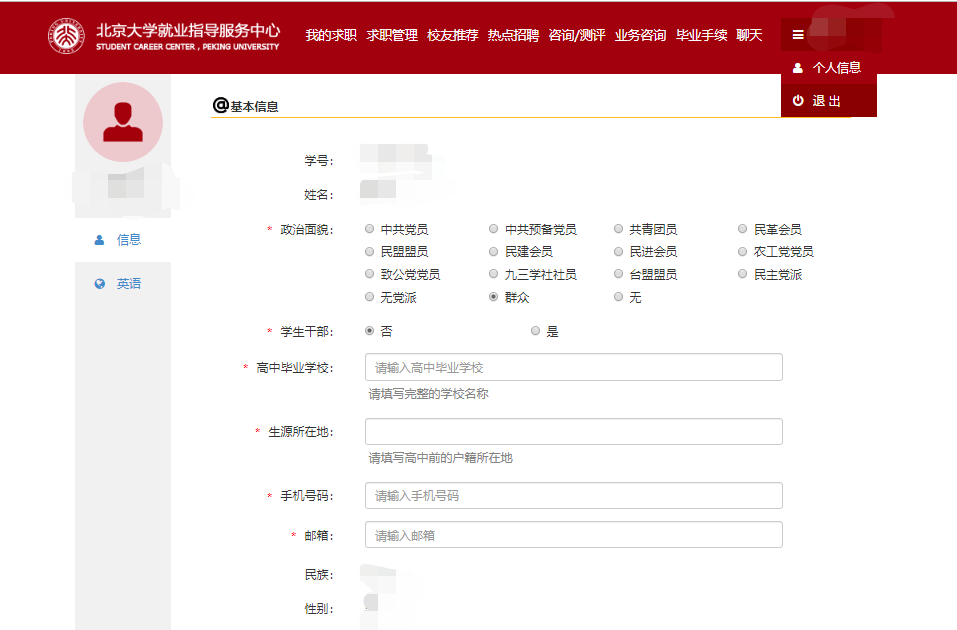This screenshot has height=630, width=957.
Task: Open the 求职管理 menu item
Action: click(x=392, y=35)
